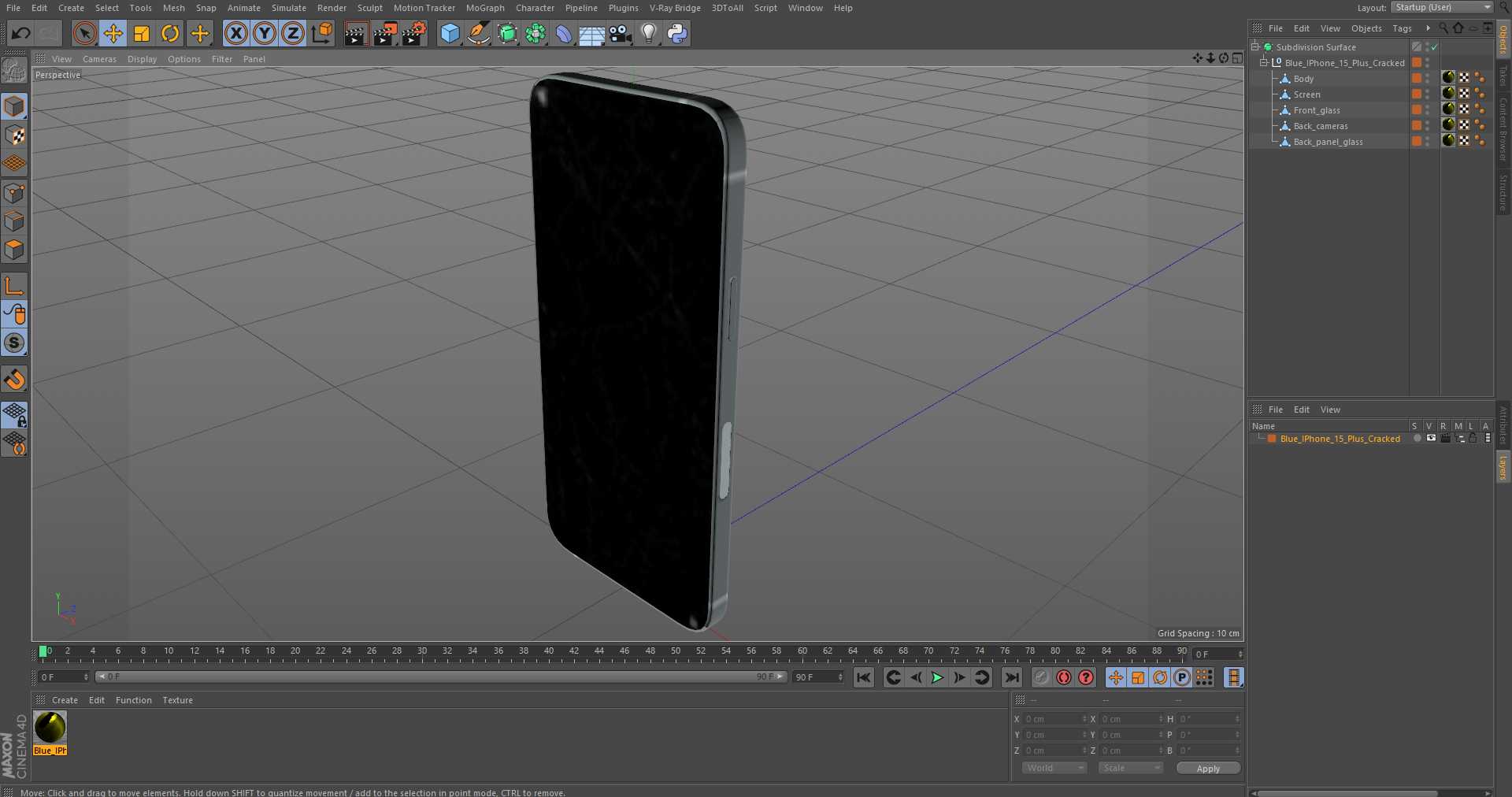
Task: Add floor/environment object icon
Action: [x=591, y=33]
